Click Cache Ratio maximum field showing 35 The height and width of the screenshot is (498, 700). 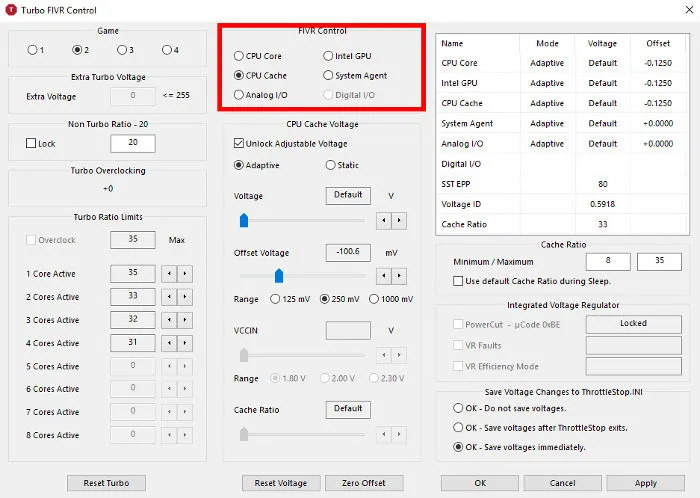[659, 261]
